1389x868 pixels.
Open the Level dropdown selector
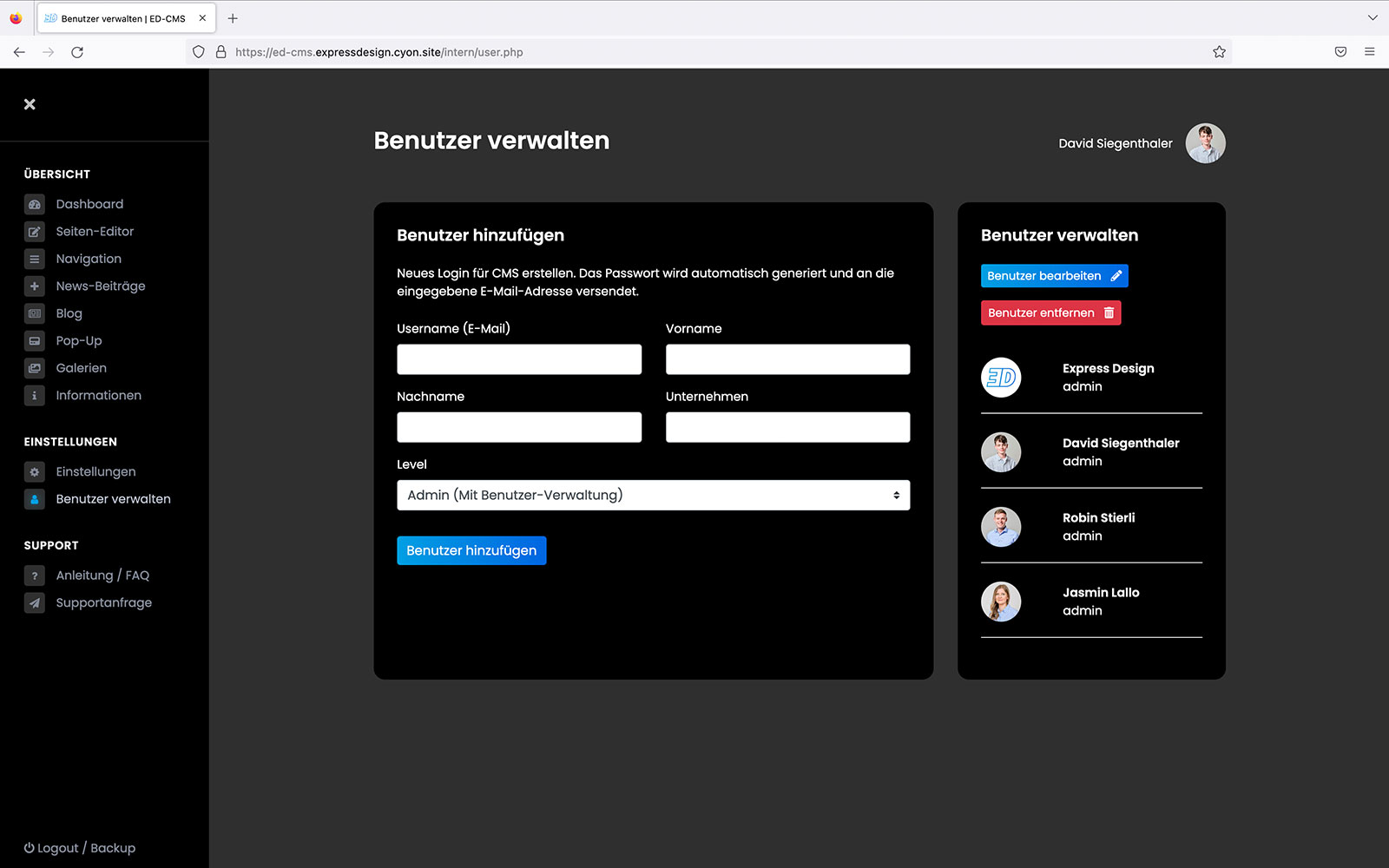coord(653,496)
